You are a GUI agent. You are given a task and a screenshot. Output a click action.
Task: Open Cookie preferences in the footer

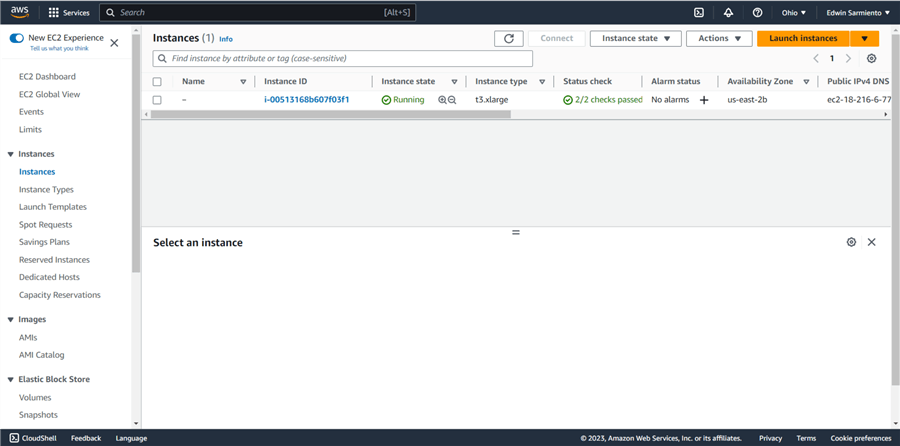(861, 438)
